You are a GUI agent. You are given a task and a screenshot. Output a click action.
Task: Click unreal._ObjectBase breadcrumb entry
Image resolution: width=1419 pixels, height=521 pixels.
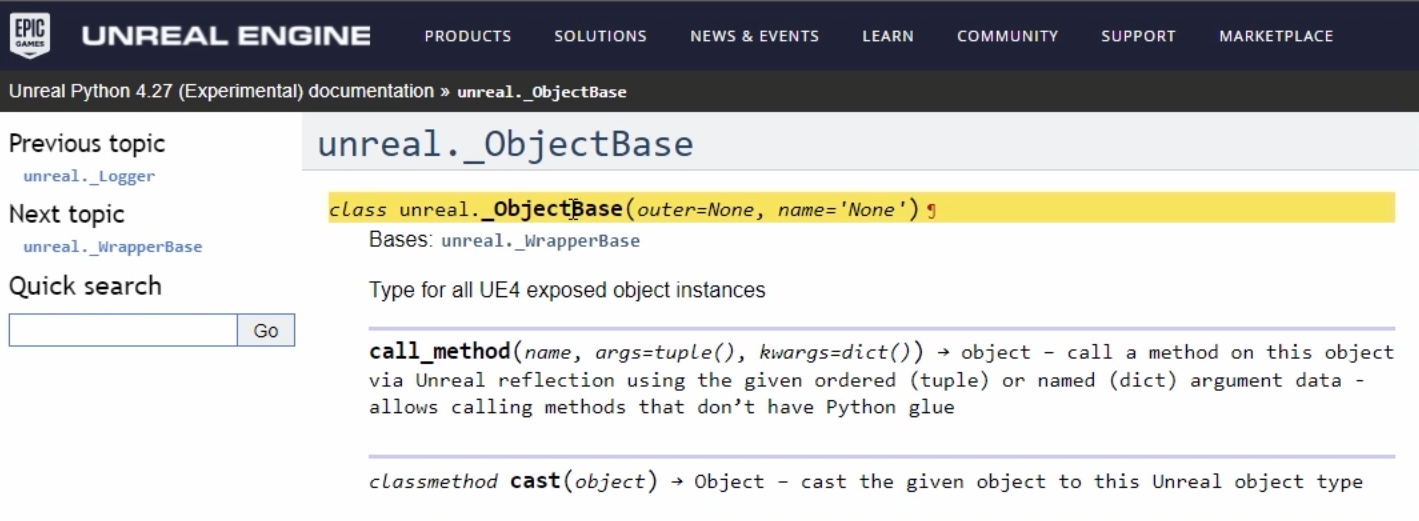point(542,92)
